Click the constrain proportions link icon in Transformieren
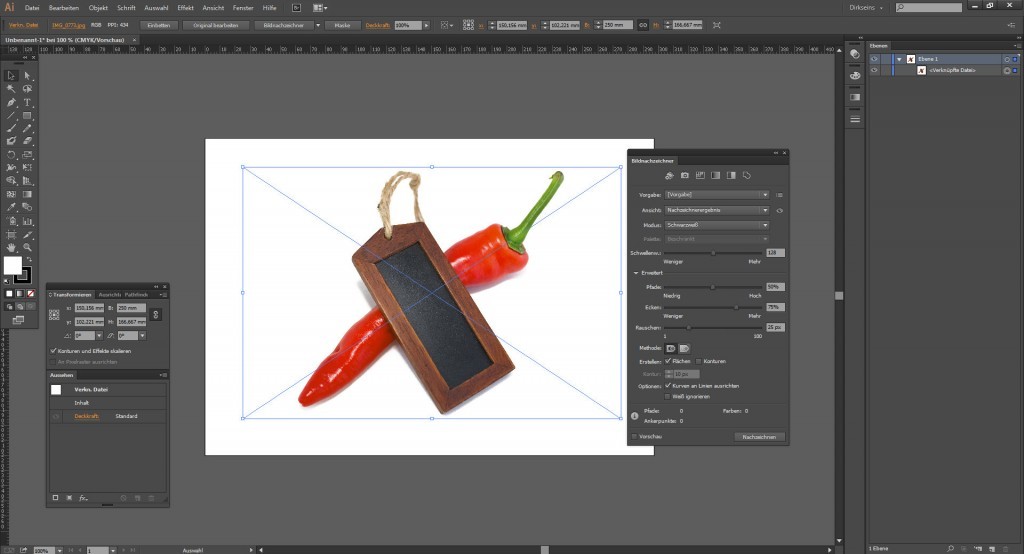This screenshot has width=1024, height=554. [155, 314]
